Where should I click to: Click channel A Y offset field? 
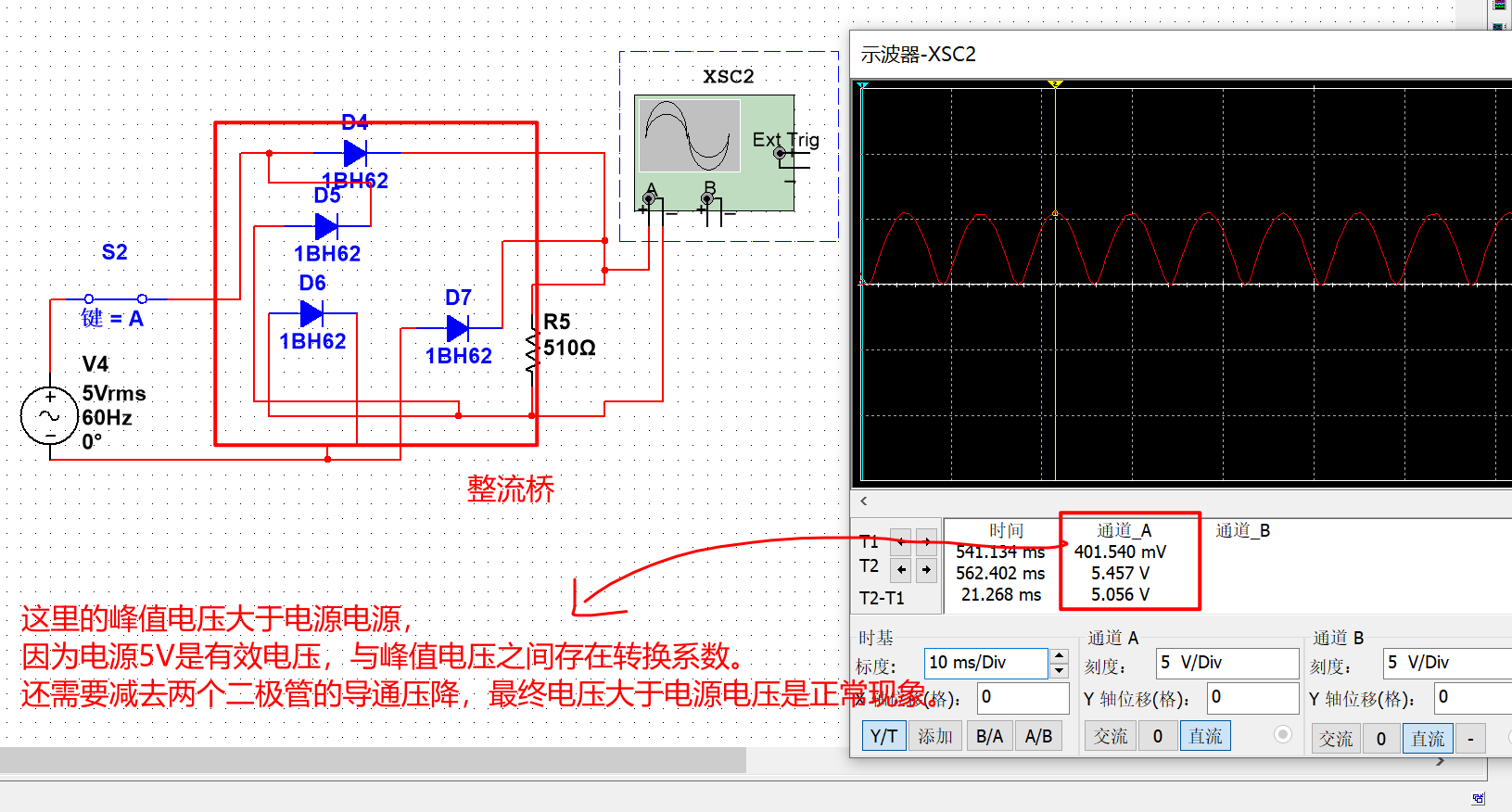click(1253, 698)
